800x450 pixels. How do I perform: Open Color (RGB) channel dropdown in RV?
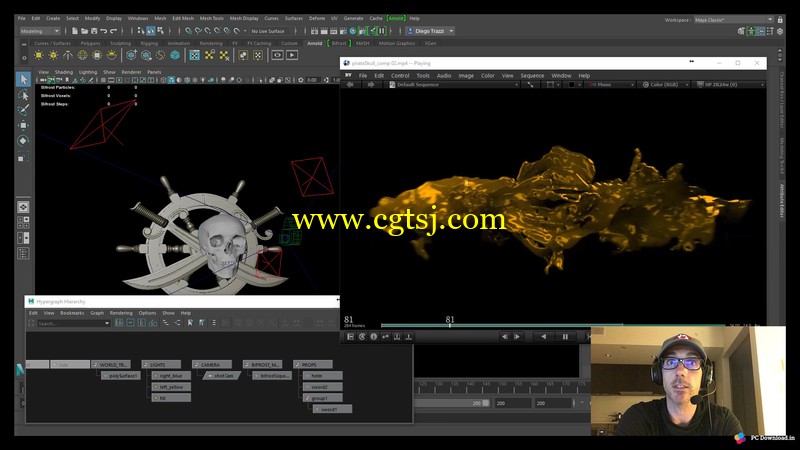coord(665,85)
